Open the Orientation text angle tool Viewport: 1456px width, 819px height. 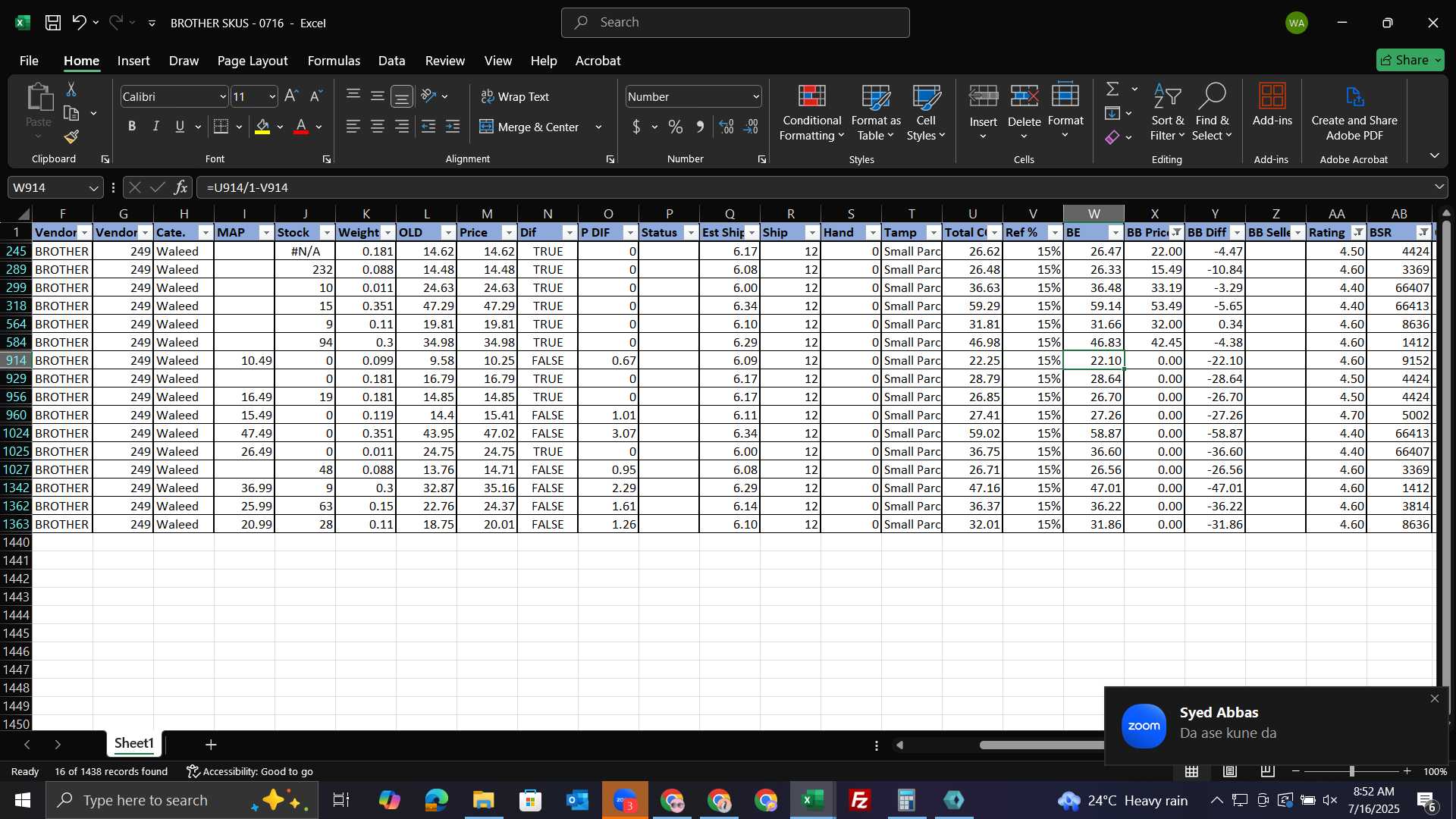428,96
